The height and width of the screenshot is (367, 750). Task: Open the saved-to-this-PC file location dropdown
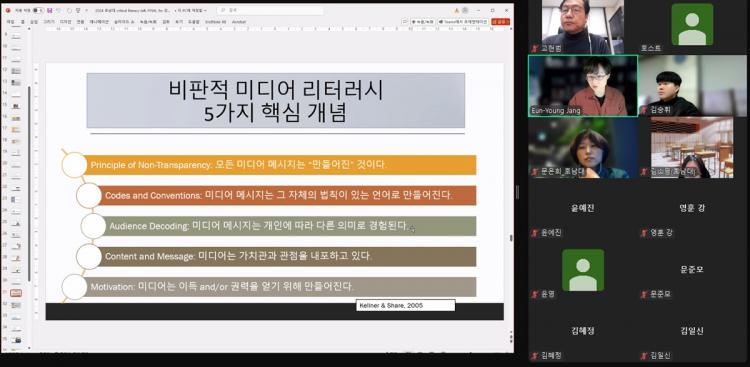coord(191,11)
